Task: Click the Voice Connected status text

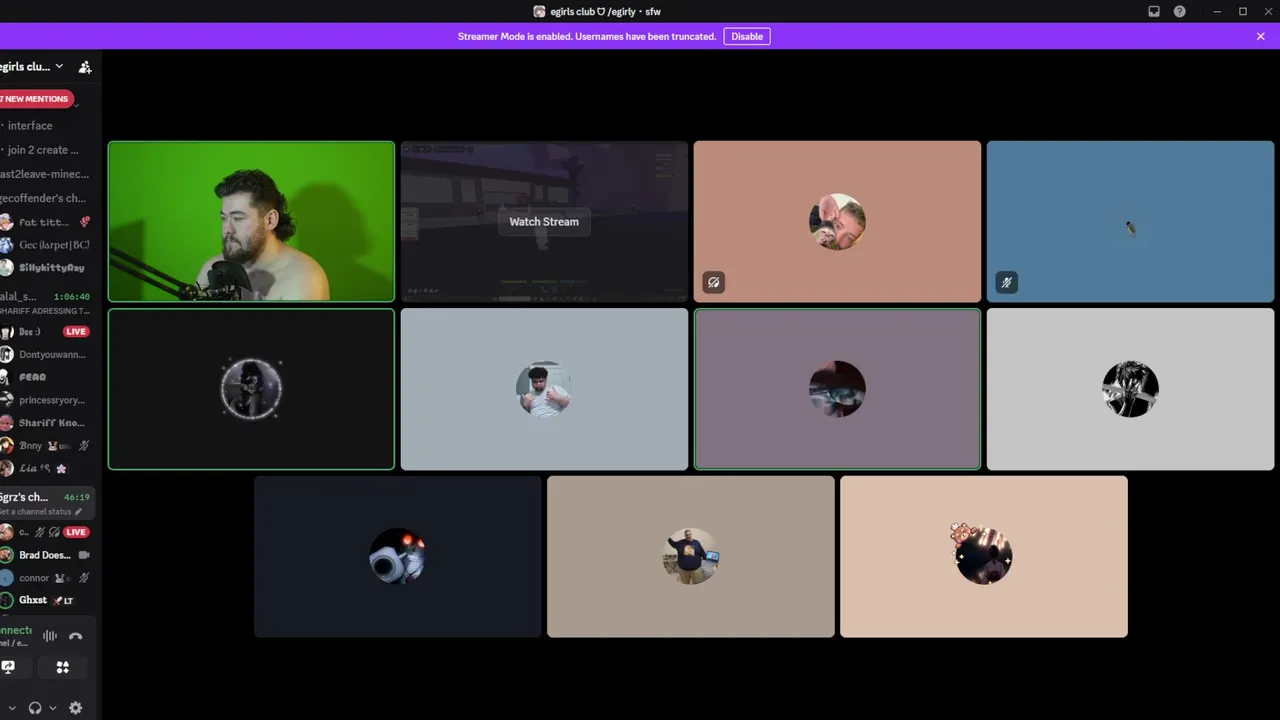Action: [x=16, y=630]
